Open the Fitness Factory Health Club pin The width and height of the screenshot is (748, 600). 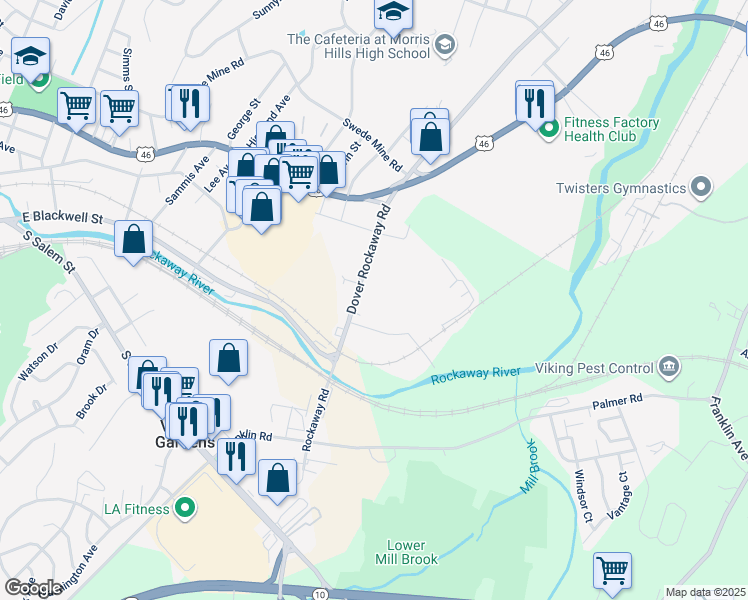(x=548, y=129)
